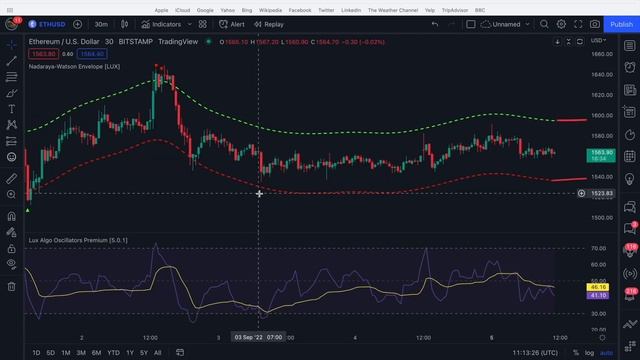
Task: Start bar Replay mode
Action: click(x=269, y=24)
